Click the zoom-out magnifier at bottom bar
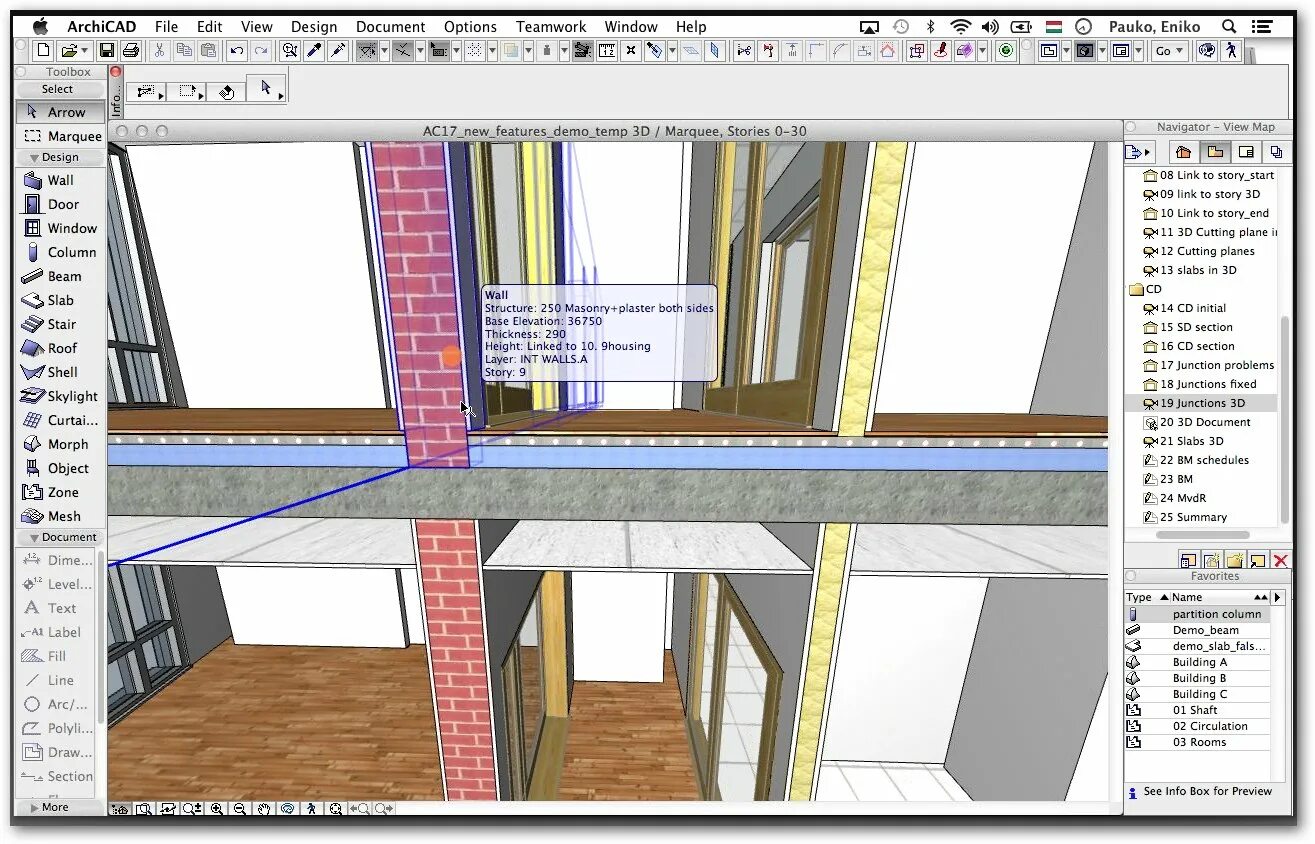The width and height of the screenshot is (1315, 844). [x=240, y=808]
